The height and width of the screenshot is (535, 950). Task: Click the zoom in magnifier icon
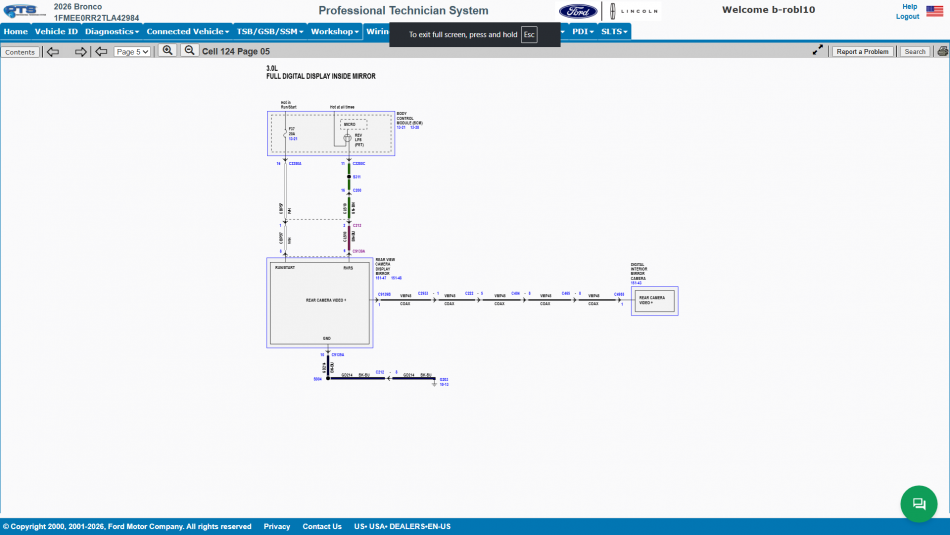[168, 51]
